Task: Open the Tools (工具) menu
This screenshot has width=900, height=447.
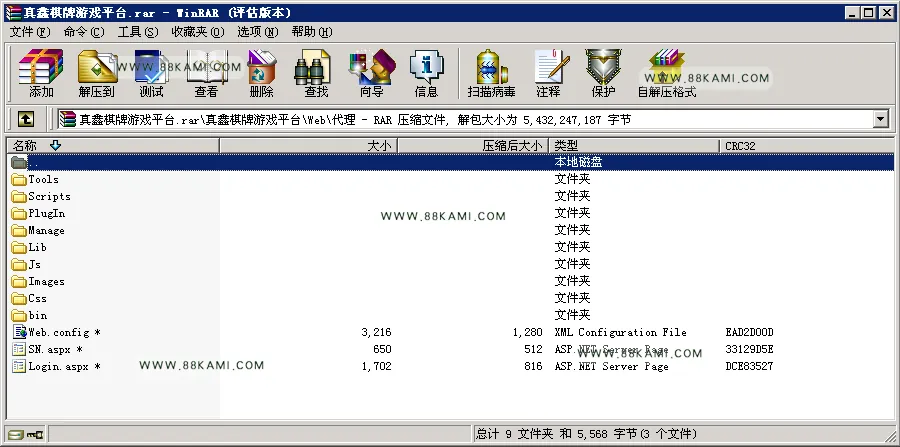Action: click(138, 32)
